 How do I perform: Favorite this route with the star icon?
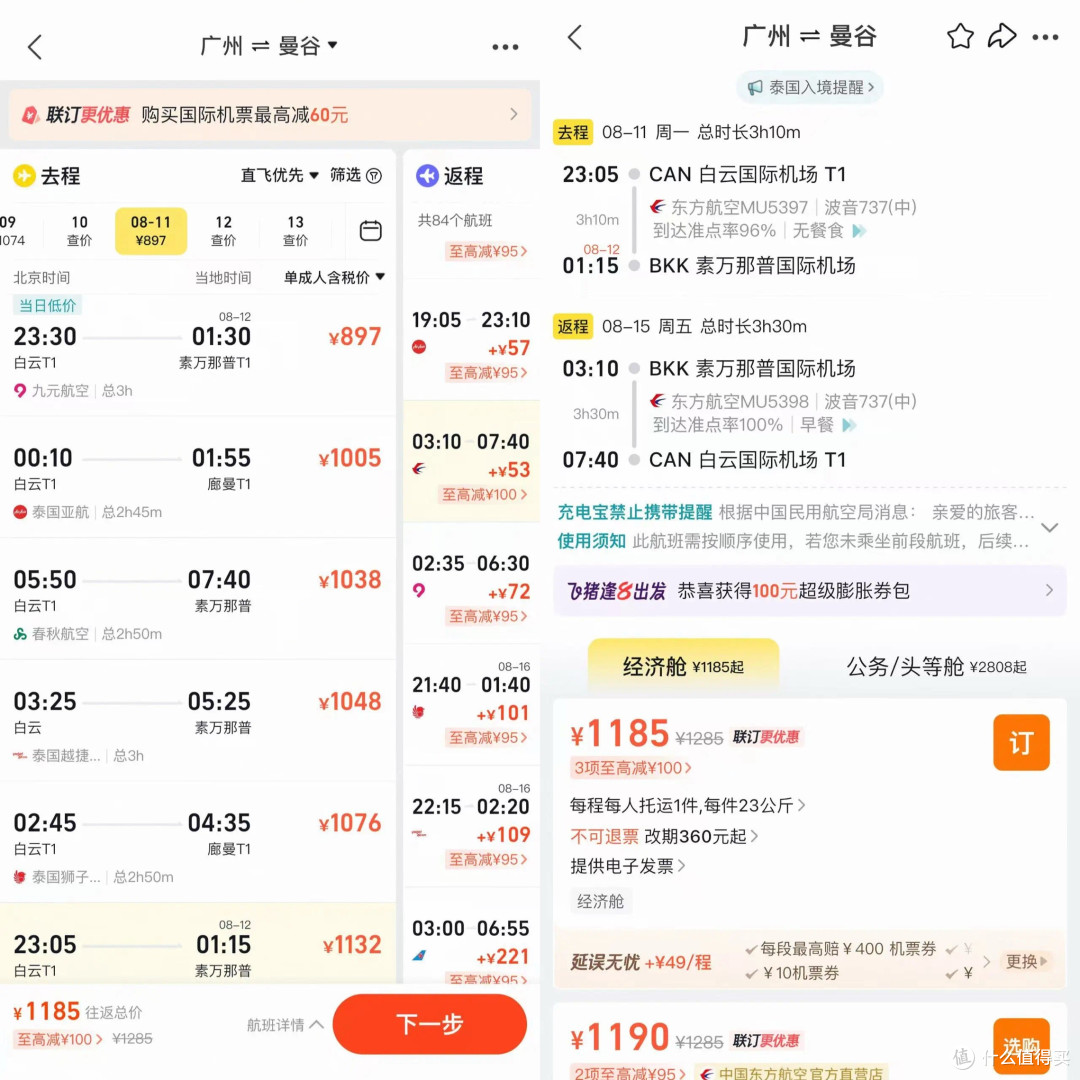(960, 37)
